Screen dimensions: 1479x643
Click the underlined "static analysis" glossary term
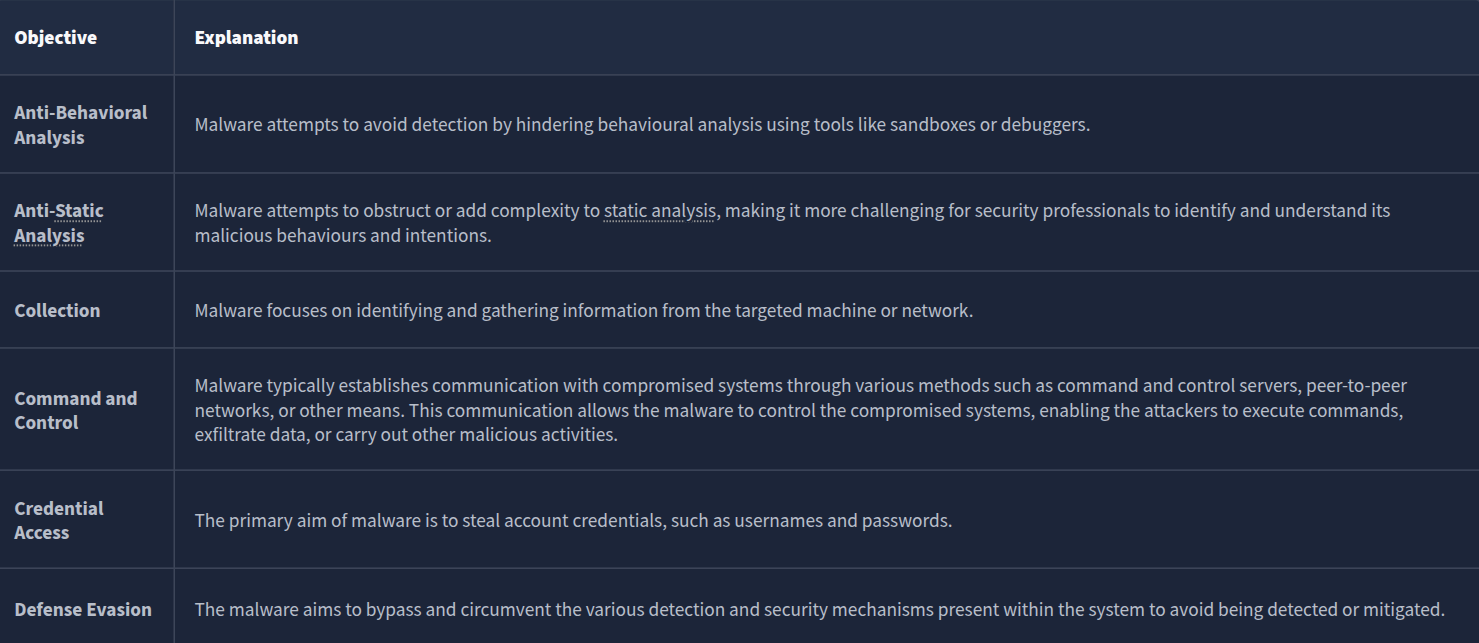pyautogui.click(x=659, y=211)
